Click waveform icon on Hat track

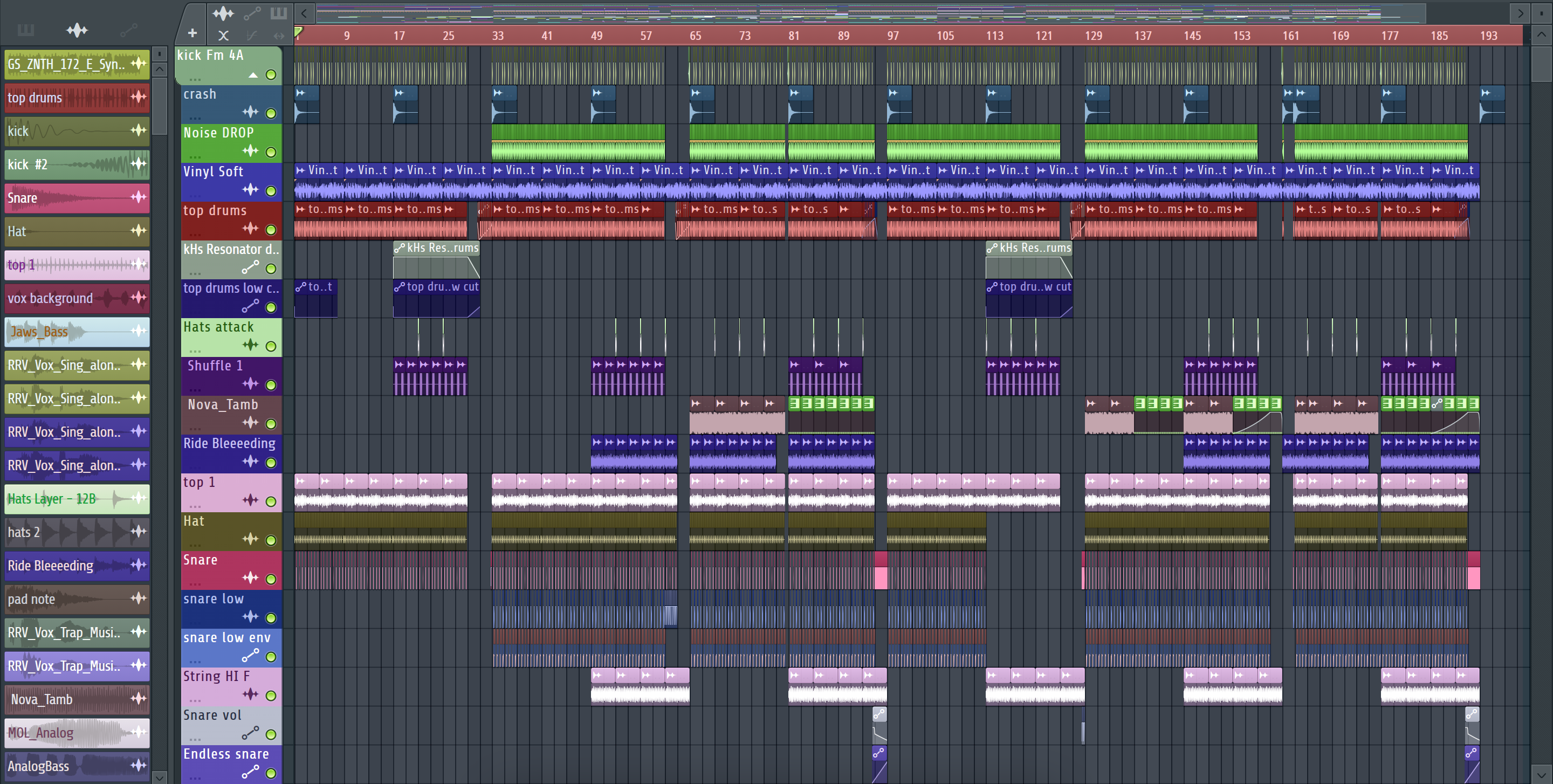tap(250, 539)
